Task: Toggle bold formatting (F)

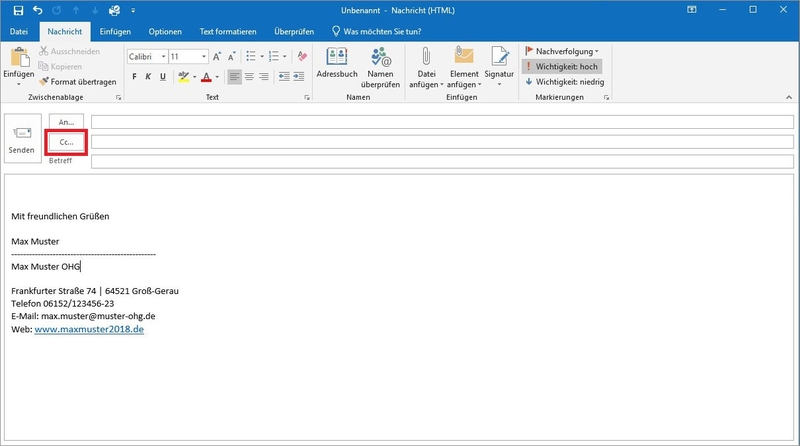Action: 134,77
